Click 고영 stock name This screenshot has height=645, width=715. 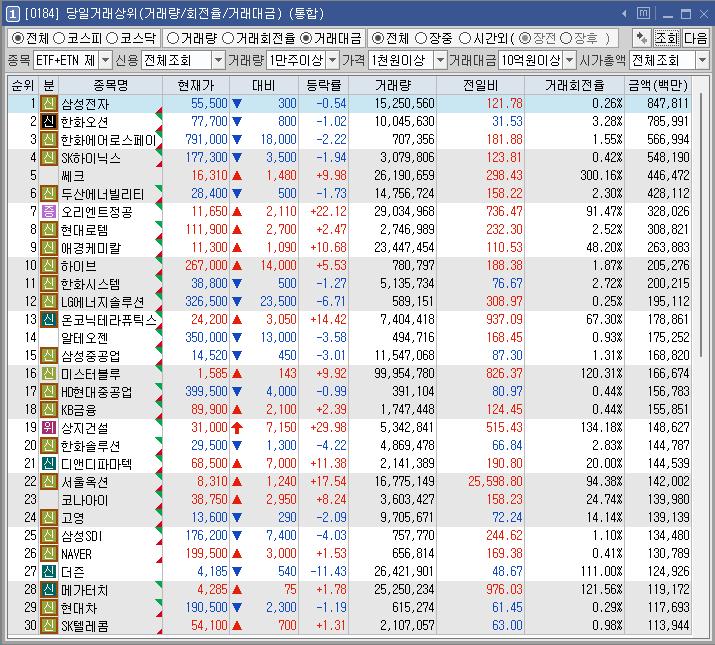click(x=73, y=518)
